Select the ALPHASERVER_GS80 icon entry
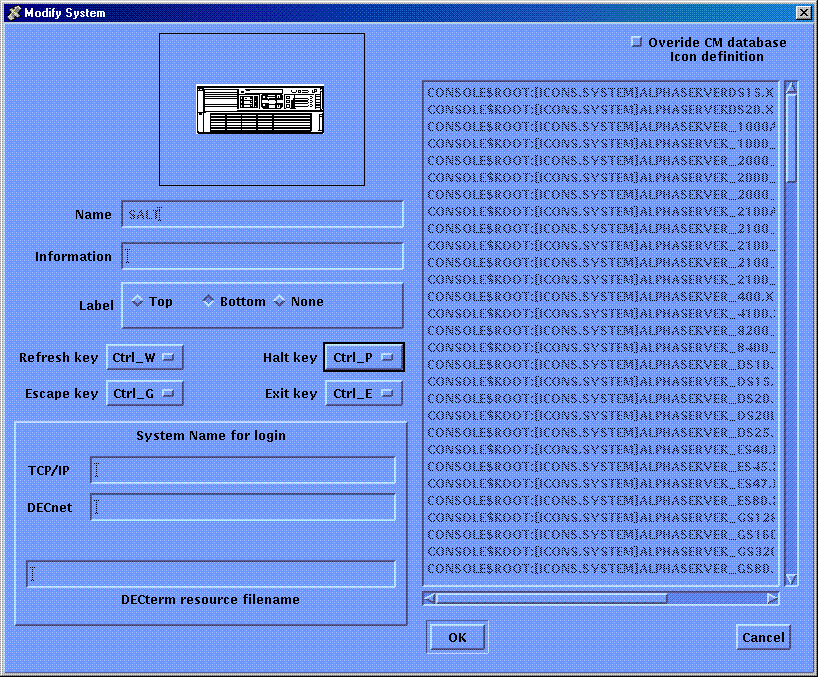The image size is (818, 677). [x=600, y=569]
